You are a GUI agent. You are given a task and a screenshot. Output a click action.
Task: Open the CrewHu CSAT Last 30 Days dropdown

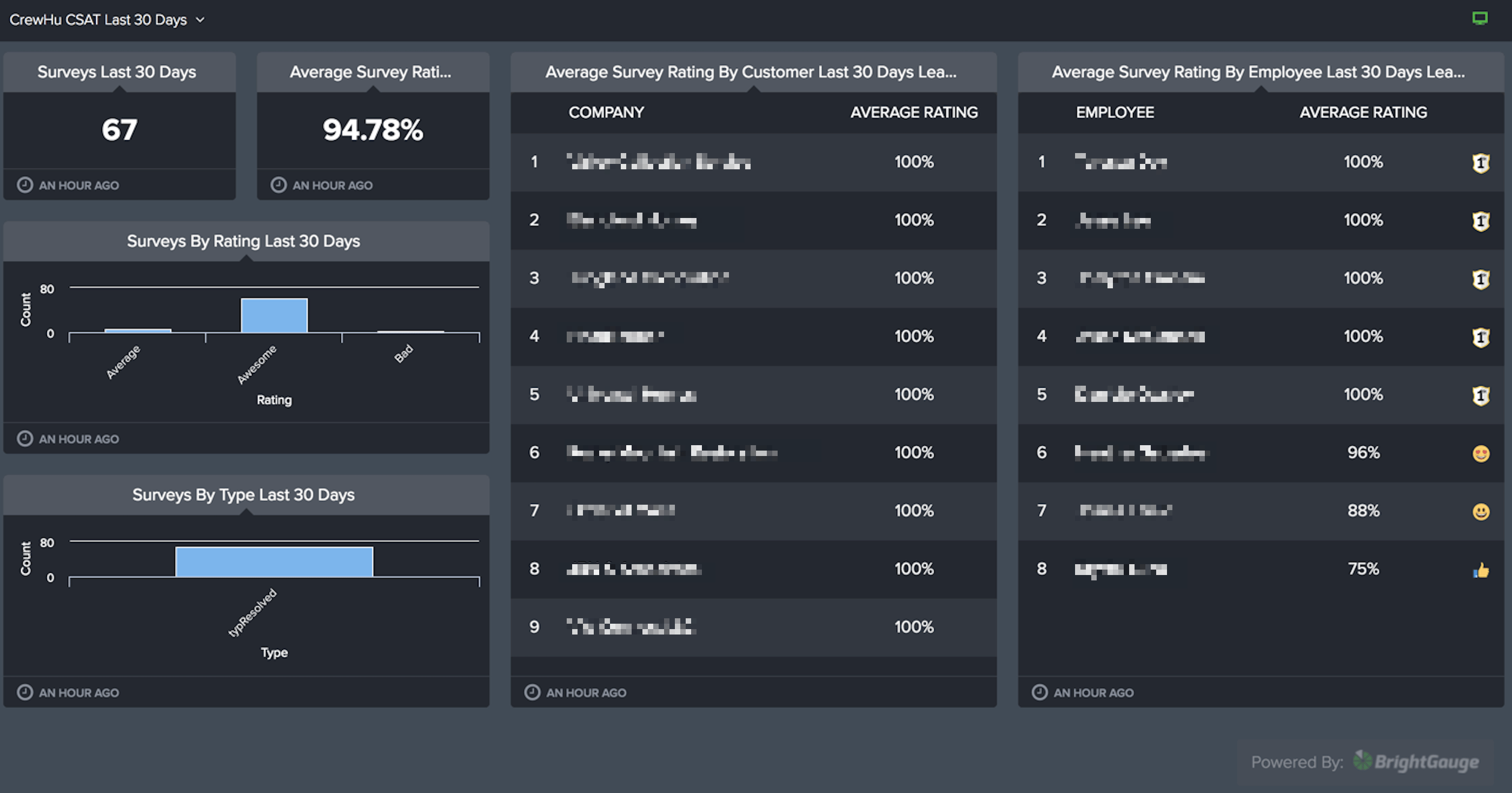(x=98, y=20)
